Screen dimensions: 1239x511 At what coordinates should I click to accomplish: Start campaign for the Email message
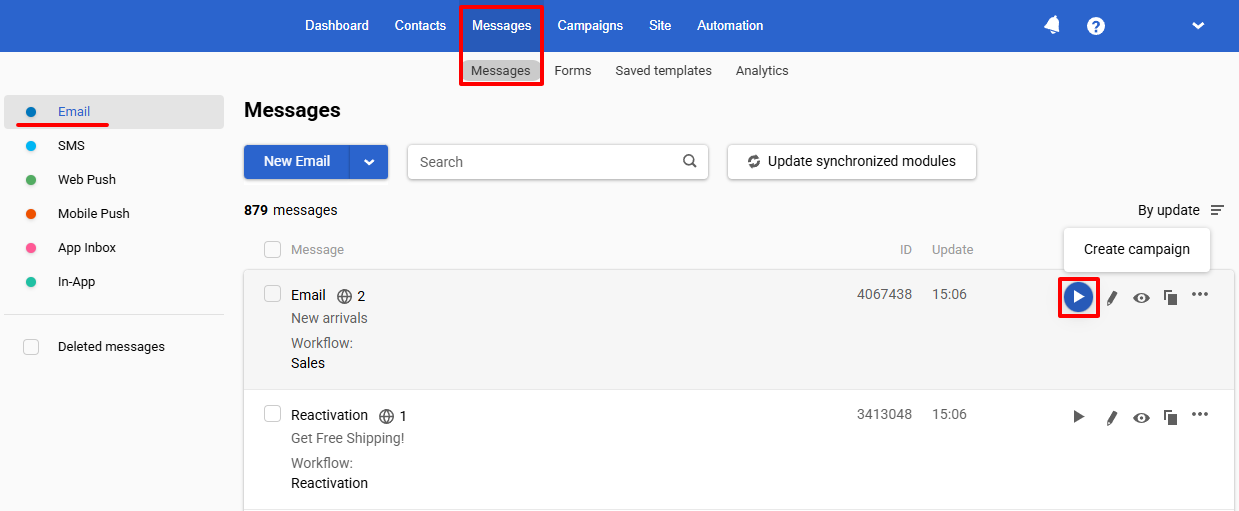tap(1078, 297)
